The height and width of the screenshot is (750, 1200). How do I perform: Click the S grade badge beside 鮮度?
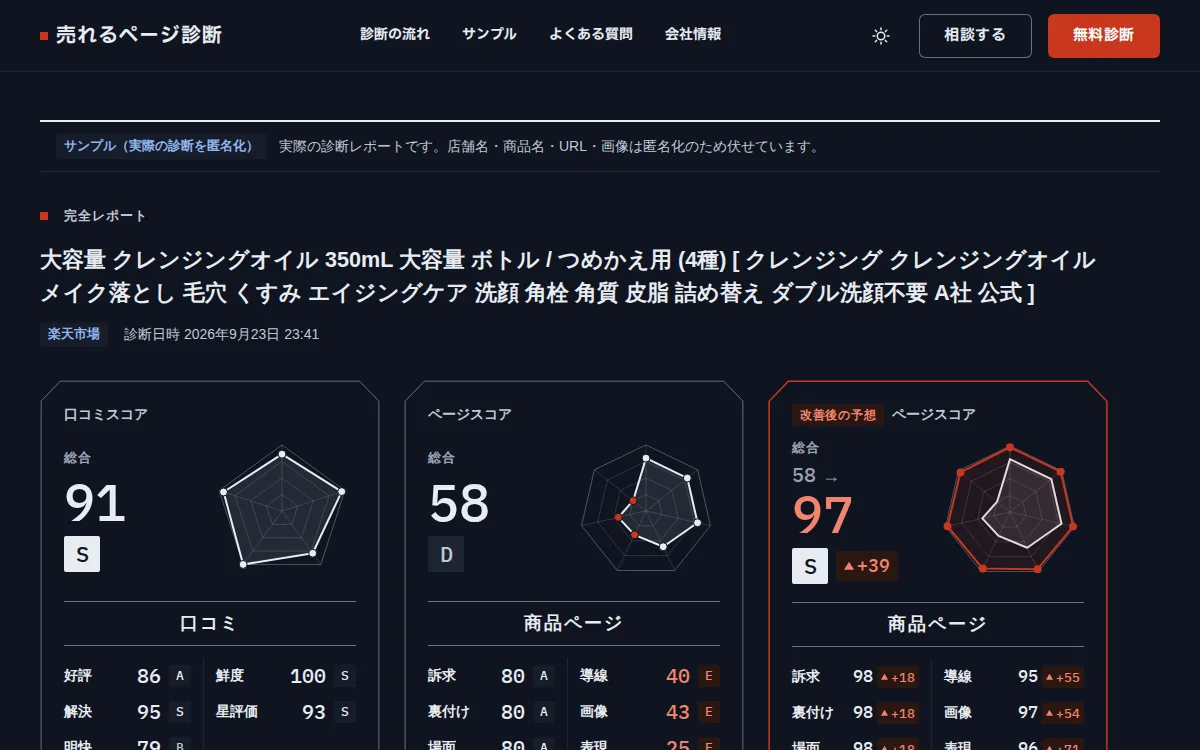click(345, 677)
